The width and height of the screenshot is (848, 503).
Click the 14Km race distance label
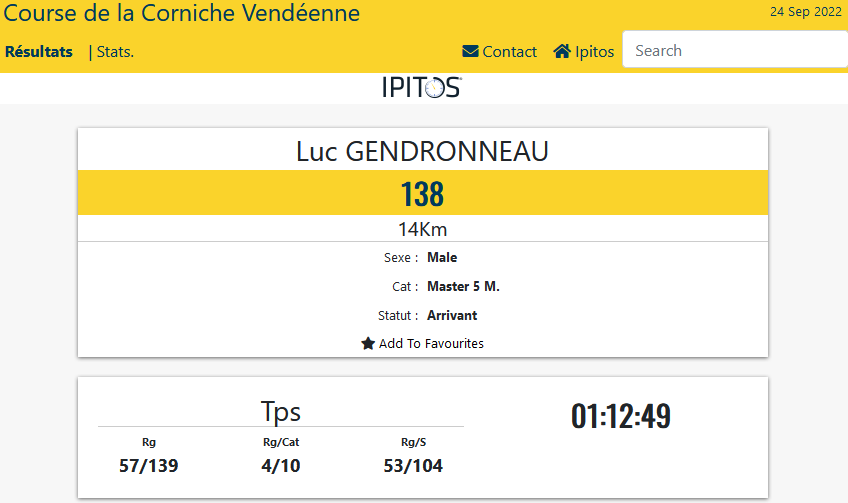(x=423, y=229)
